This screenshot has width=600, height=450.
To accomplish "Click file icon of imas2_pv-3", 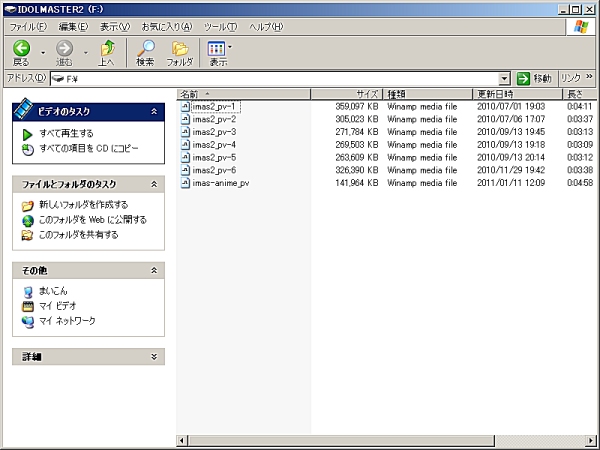I will point(185,132).
